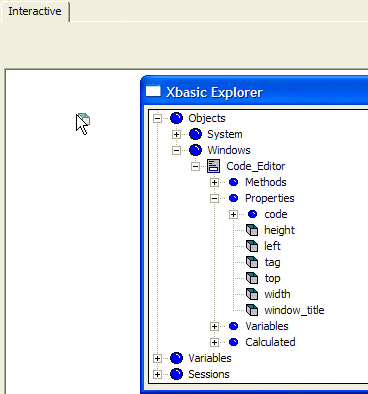Image resolution: width=368 pixels, height=394 pixels.
Task: Click the cube icon beside height
Action: (252, 230)
